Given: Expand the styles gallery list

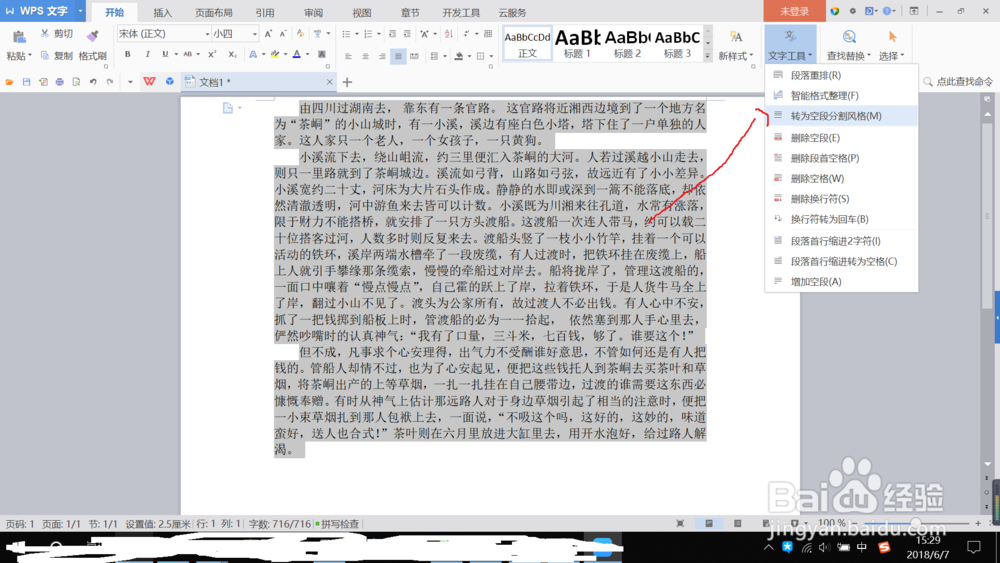Looking at the screenshot, I should tap(707, 56).
